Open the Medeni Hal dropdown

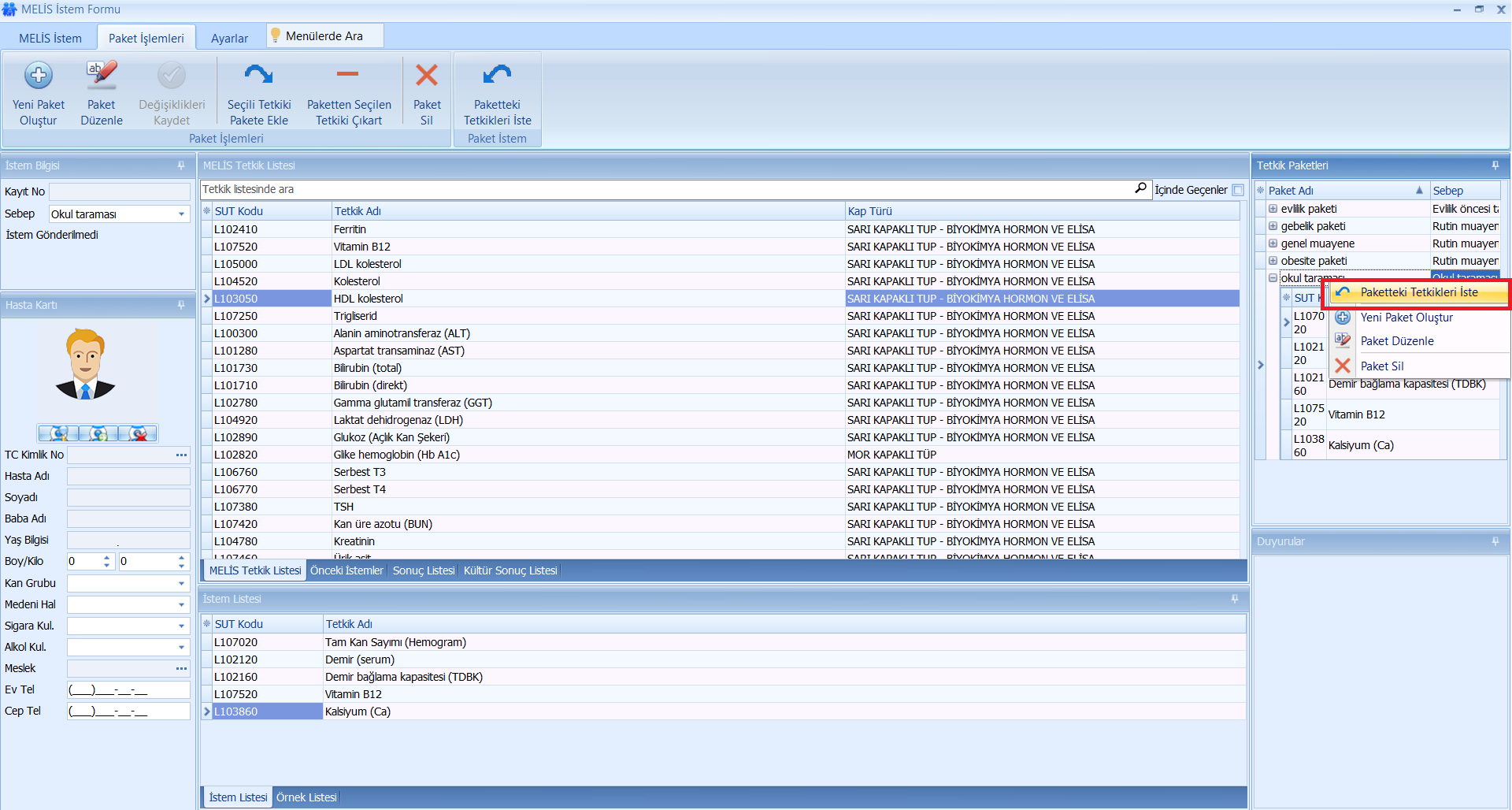point(182,604)
